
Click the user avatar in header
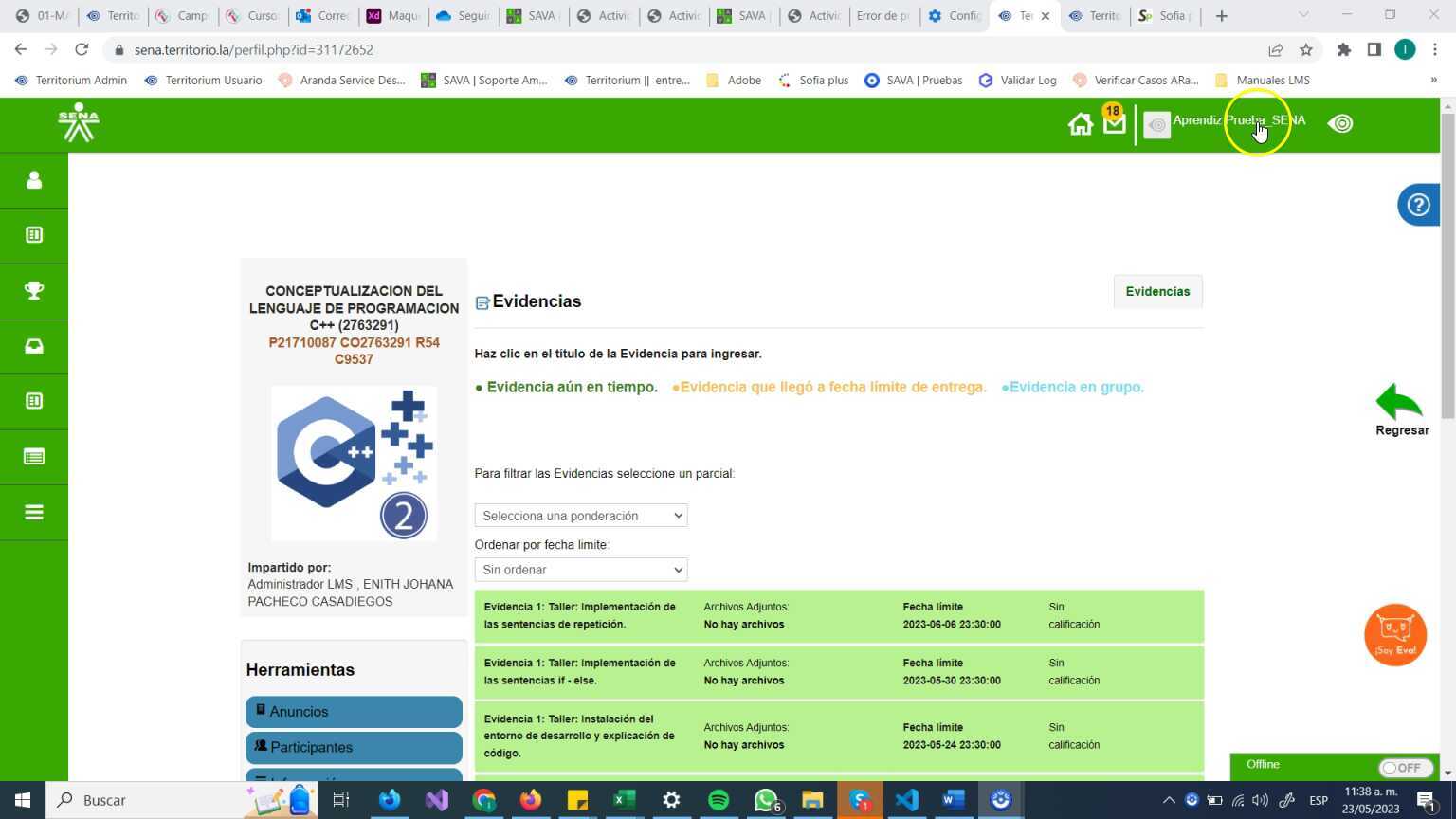pos(1156,125)
